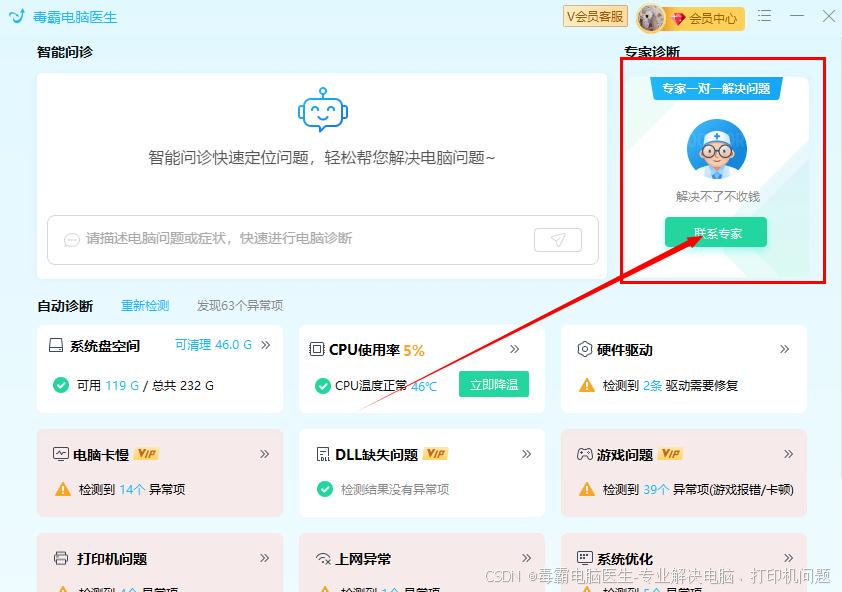
Task: Click the 联系专家 button
Action: [716, 232]
